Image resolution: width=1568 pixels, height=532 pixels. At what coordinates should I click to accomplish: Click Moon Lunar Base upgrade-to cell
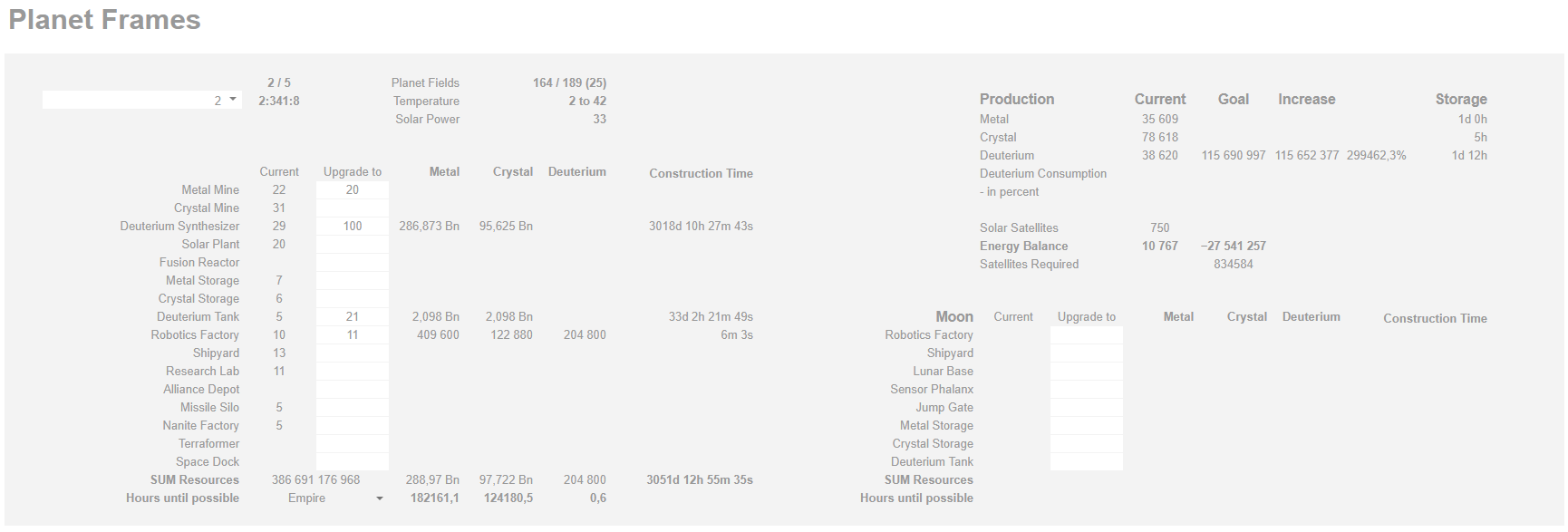point(1087,372)
